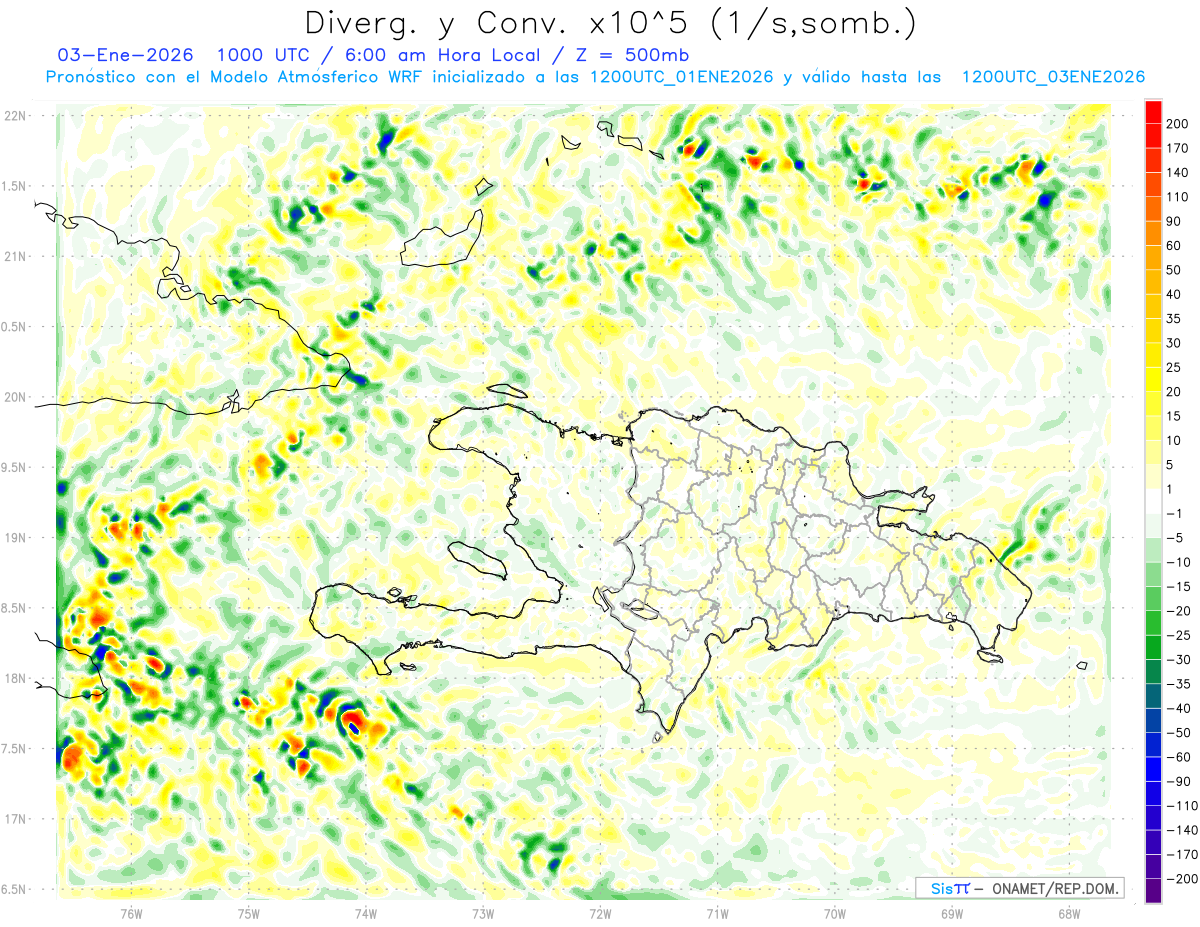Click the -35 color bar value
The height and width of the screenshot is (927, 1200).
click(x=1179, y=684)
